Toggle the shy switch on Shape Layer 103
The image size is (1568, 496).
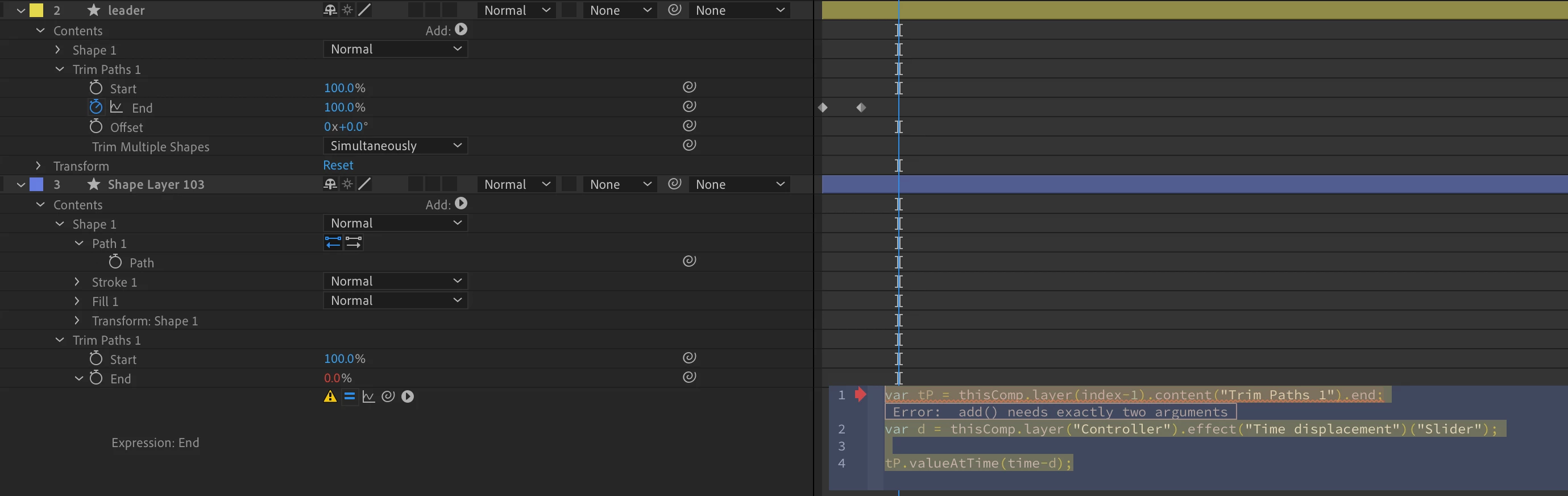pos(330,184)
